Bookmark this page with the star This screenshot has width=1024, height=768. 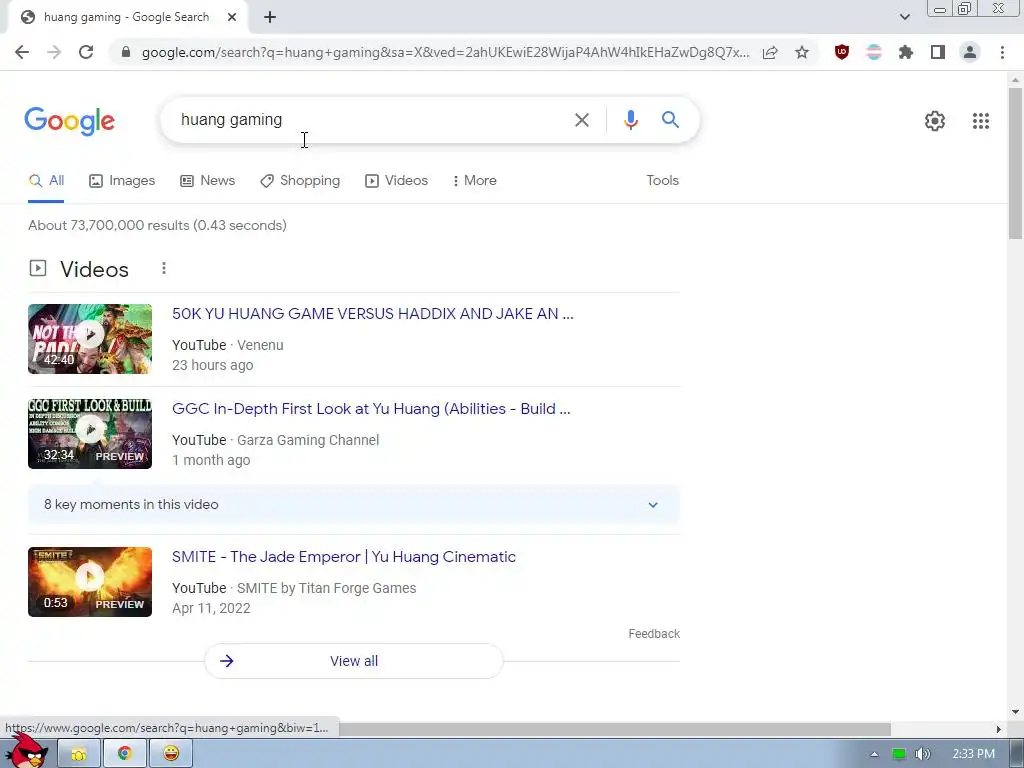pos(802,52)
